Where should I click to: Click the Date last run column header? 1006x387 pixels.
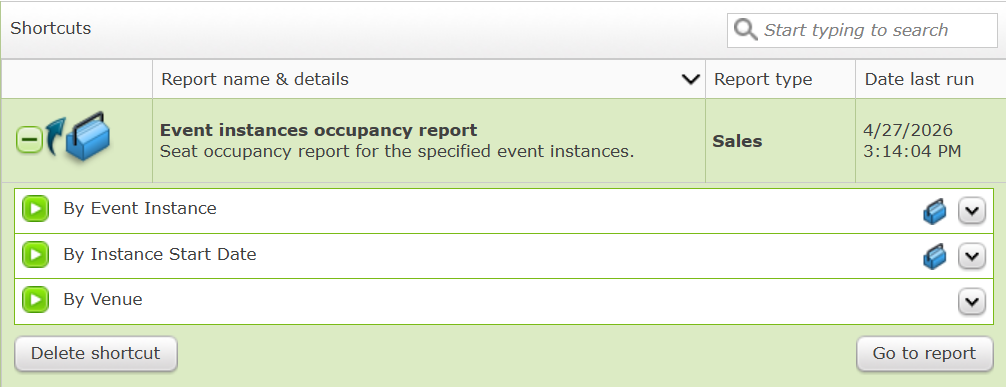[x=930, y=79]
